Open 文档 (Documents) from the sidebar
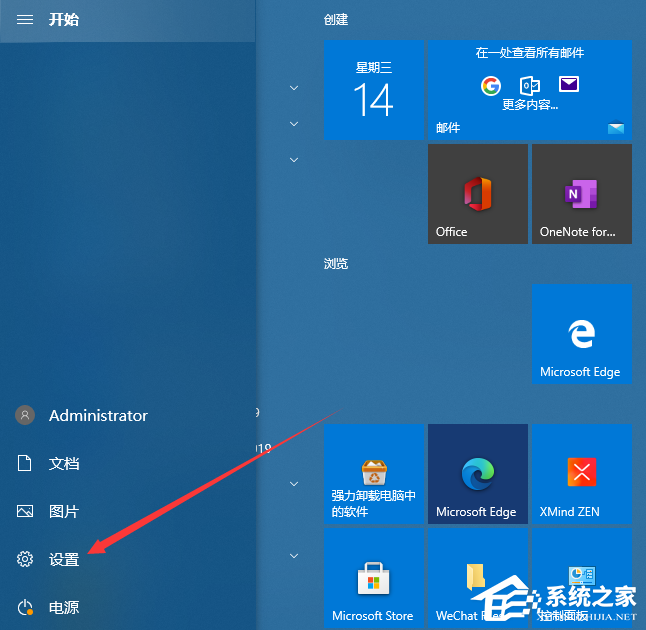 point(63,463)
